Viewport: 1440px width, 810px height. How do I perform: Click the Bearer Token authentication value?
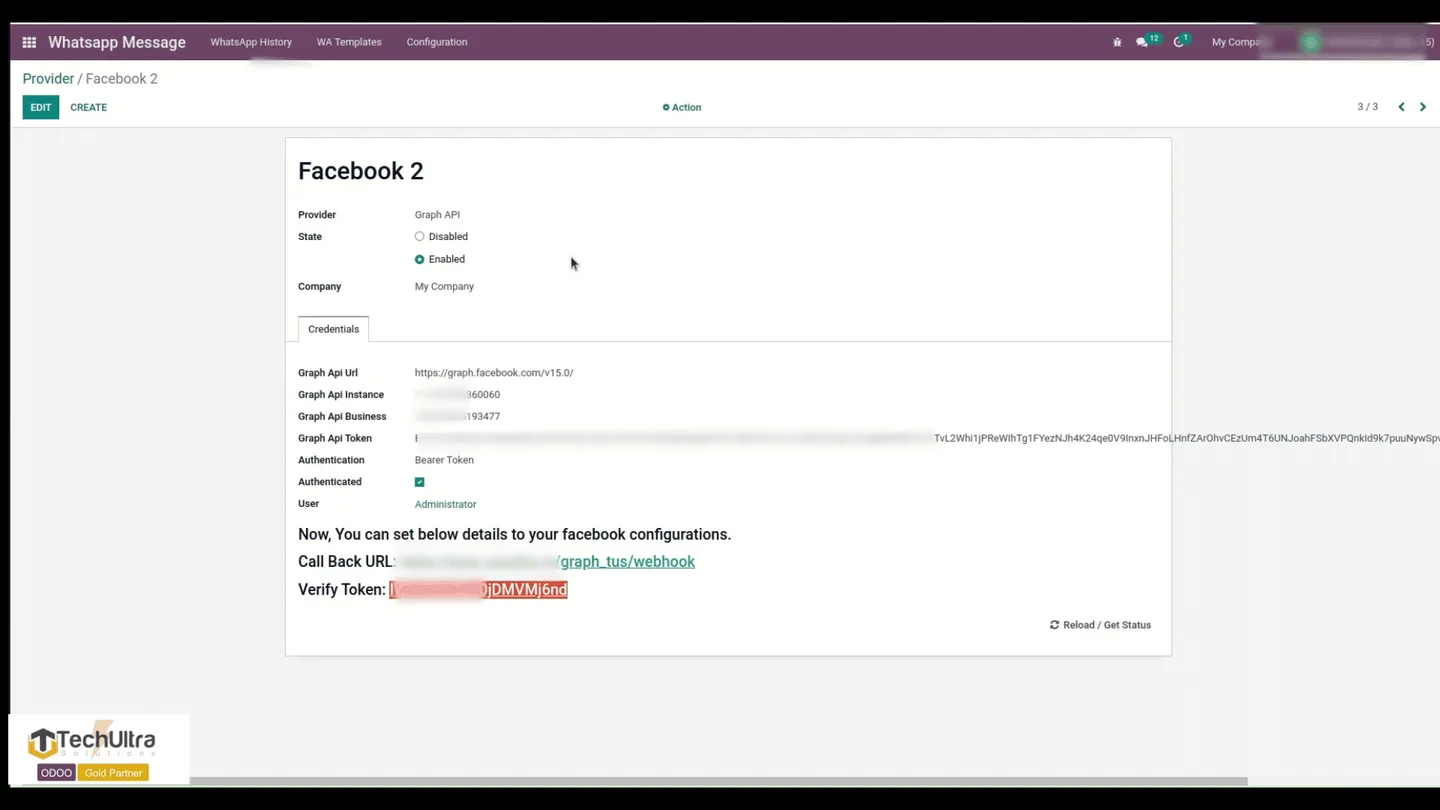tap(444, 460)
